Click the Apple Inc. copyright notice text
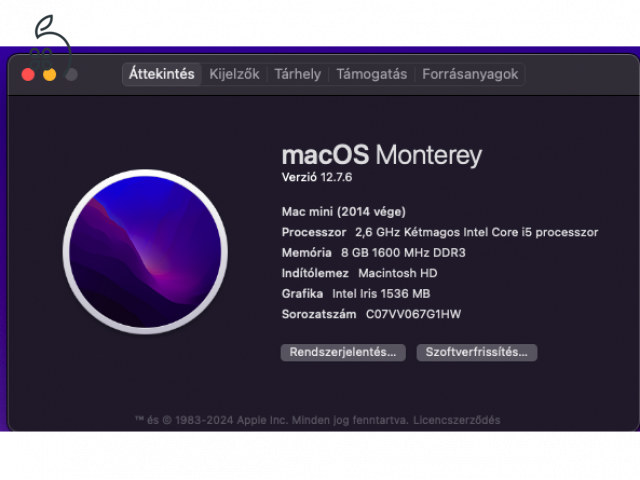 [x=272, y=420]
